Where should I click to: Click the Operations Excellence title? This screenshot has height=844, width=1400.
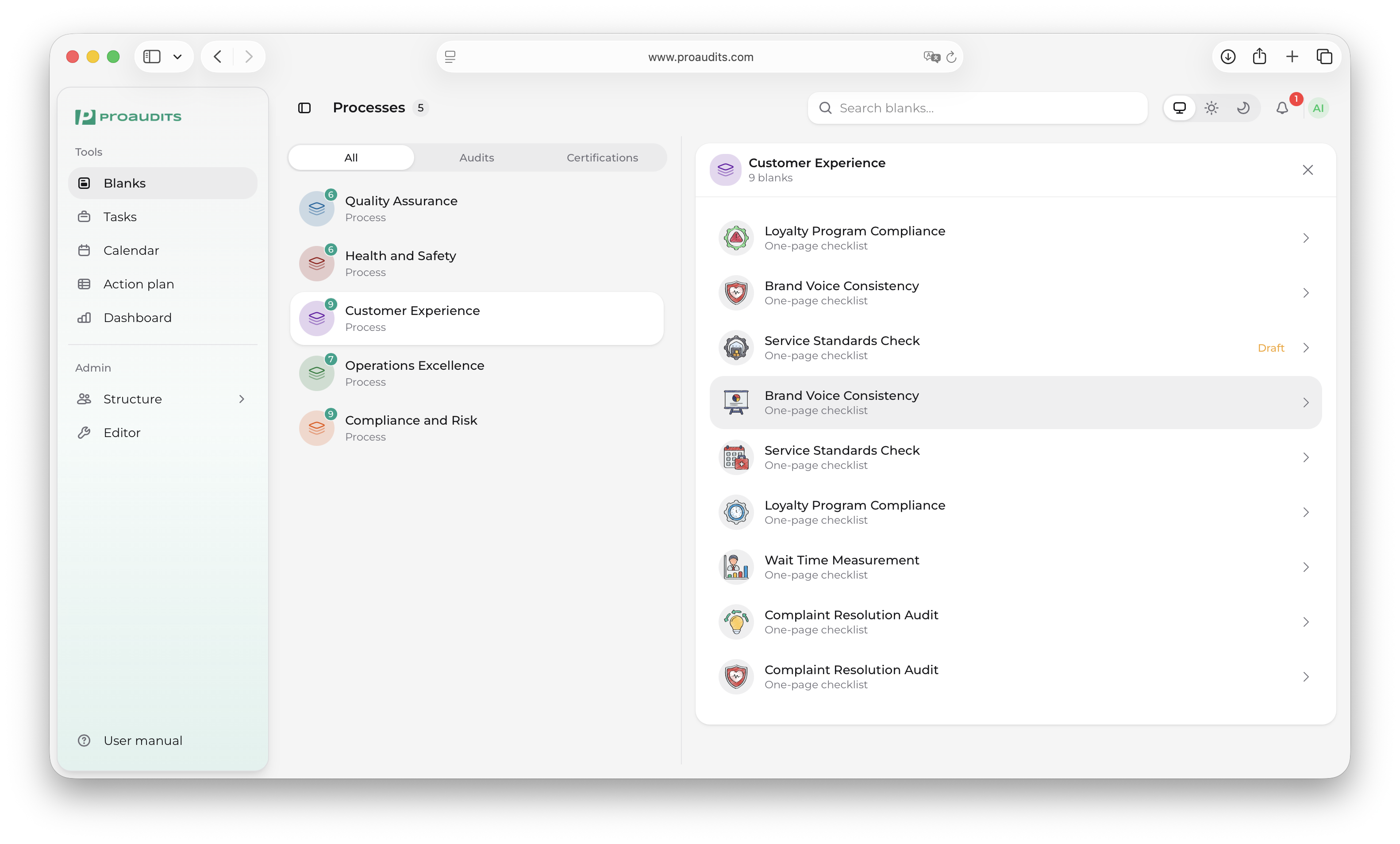(415, 365)
